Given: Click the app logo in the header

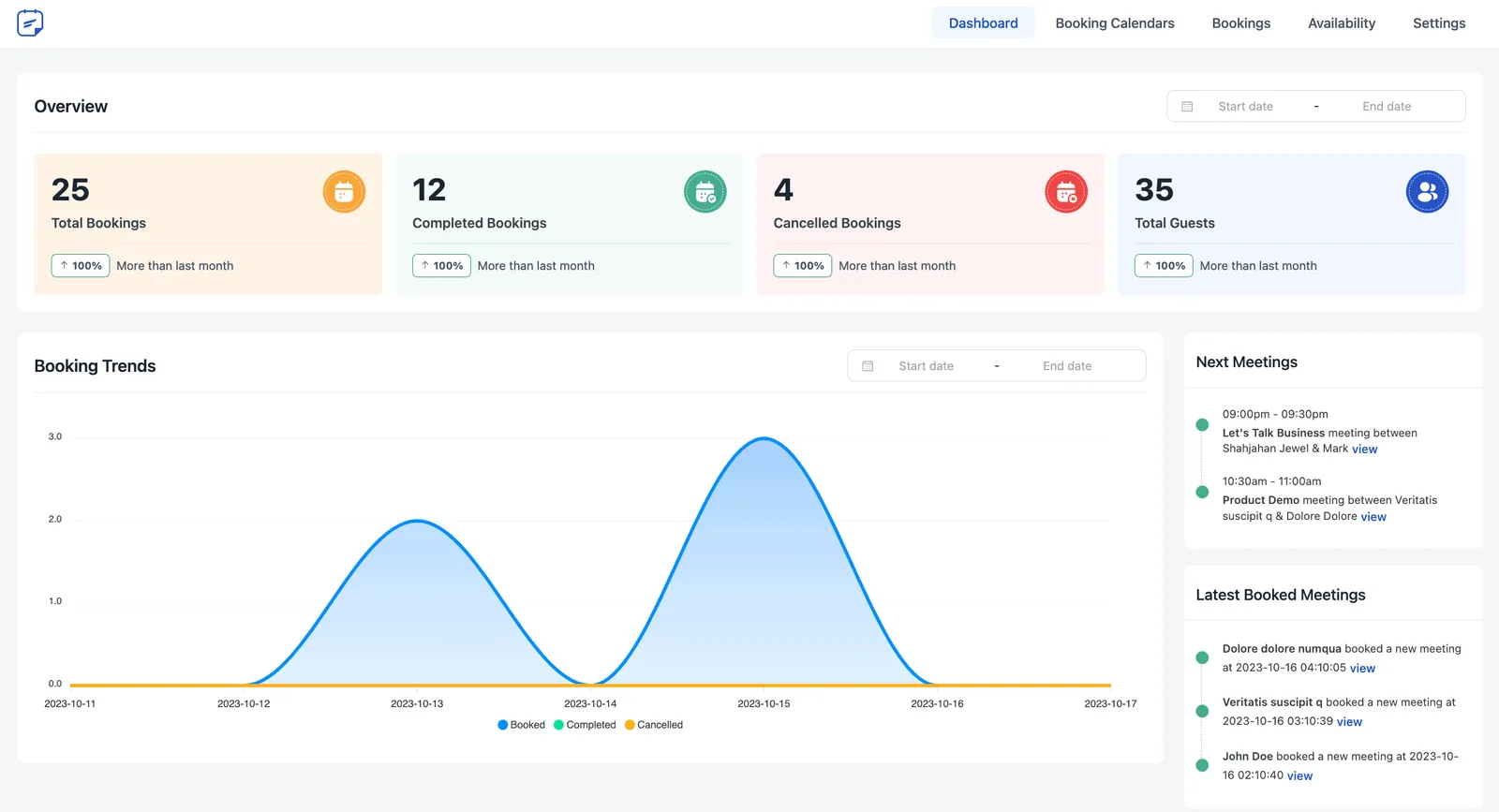Looking at the screenshot, I should (x=30, y=22).
